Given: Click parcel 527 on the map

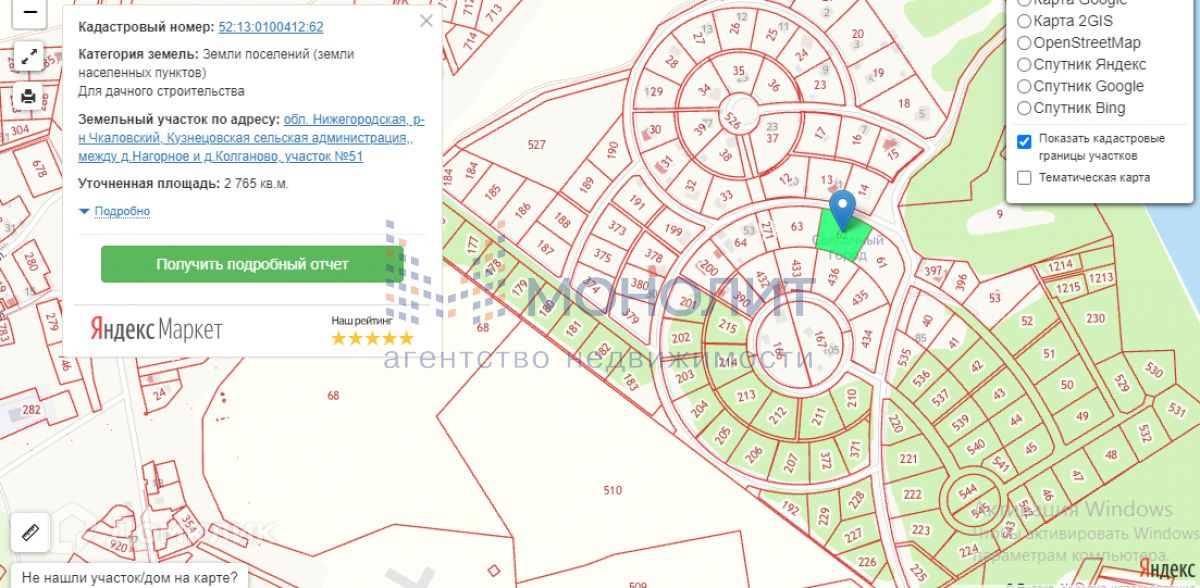Looking at the screenshot, I should click(537, 145).
